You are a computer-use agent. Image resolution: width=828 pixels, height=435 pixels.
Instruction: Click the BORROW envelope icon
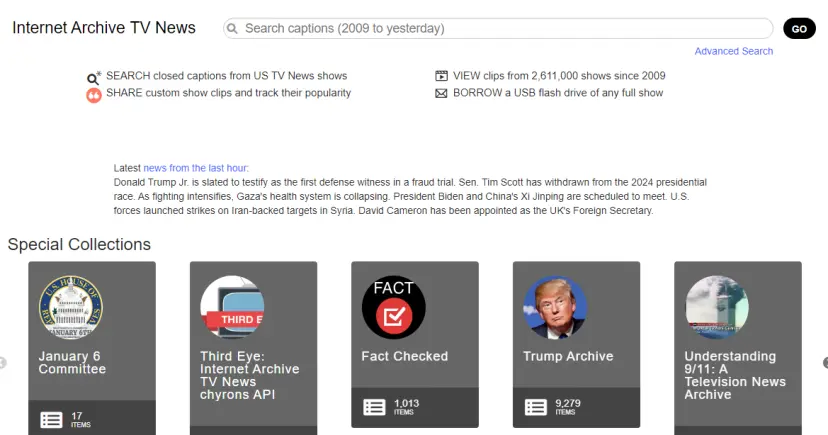pyautogui.click(x=441, y=93)
